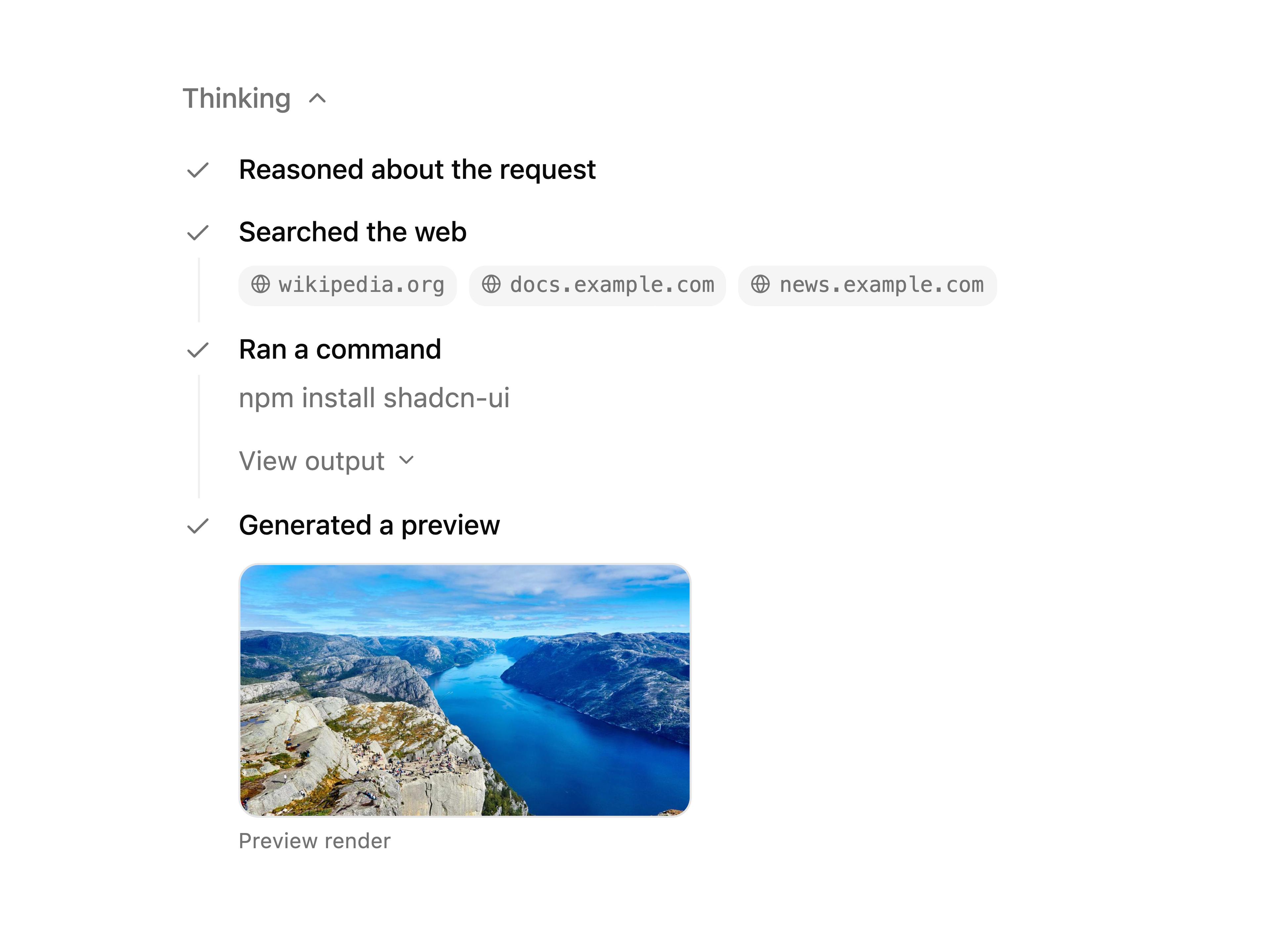Viewport: 1270px width, 952px height.
Task: Open the fjord preview image thumbnail
Action: pos(465,690)
